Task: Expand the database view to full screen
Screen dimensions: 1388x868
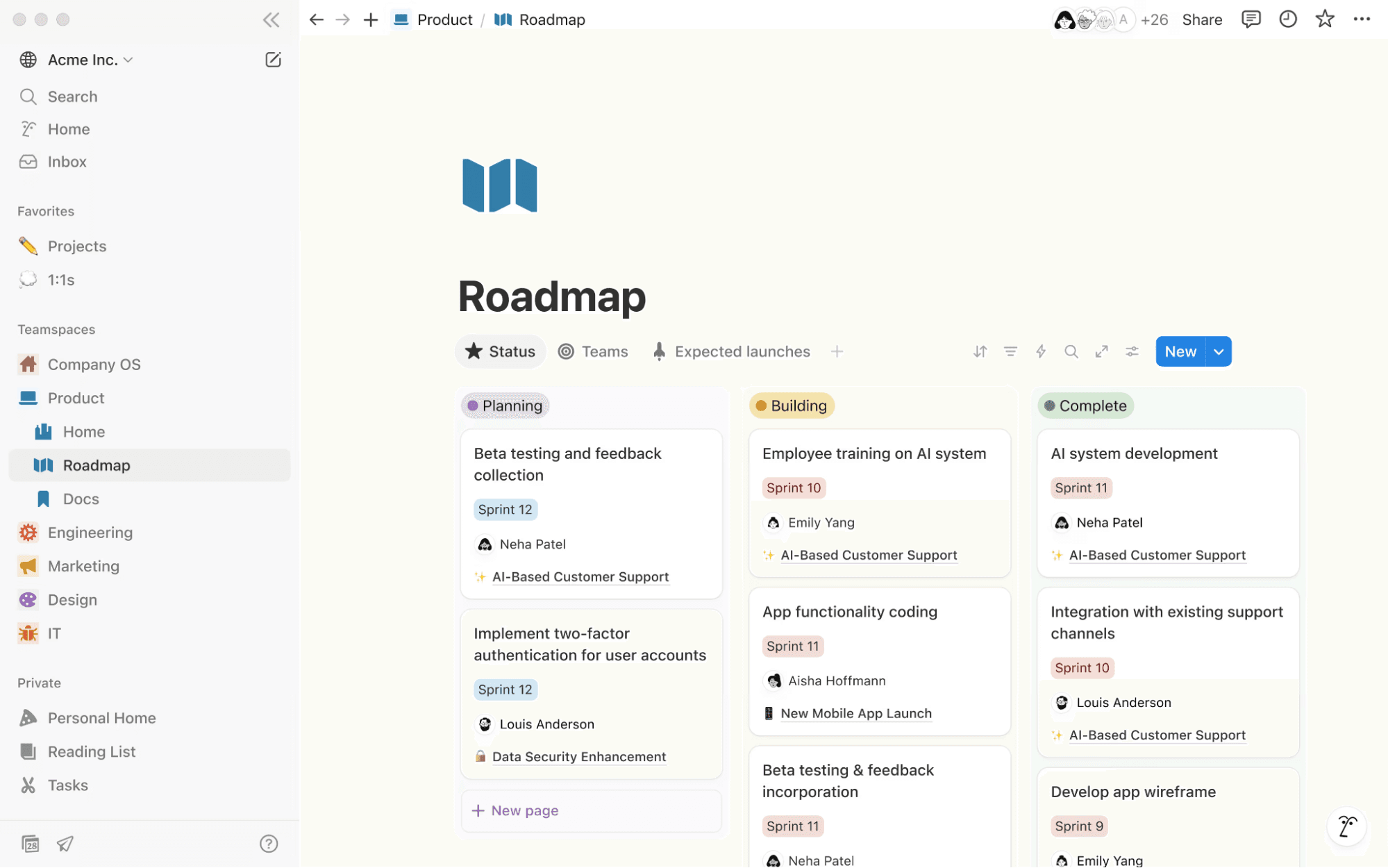Action: (1101, 351)
